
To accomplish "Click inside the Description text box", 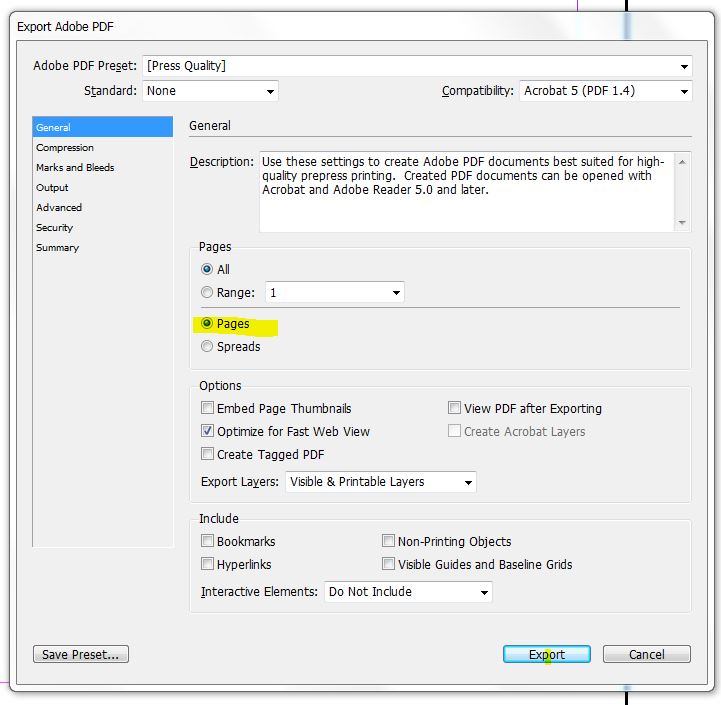I will pos(467,192).
